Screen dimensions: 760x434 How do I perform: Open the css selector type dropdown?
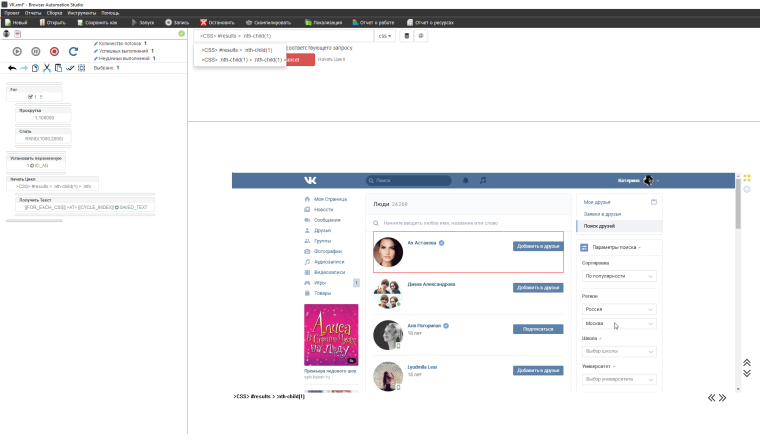(385, 36)
